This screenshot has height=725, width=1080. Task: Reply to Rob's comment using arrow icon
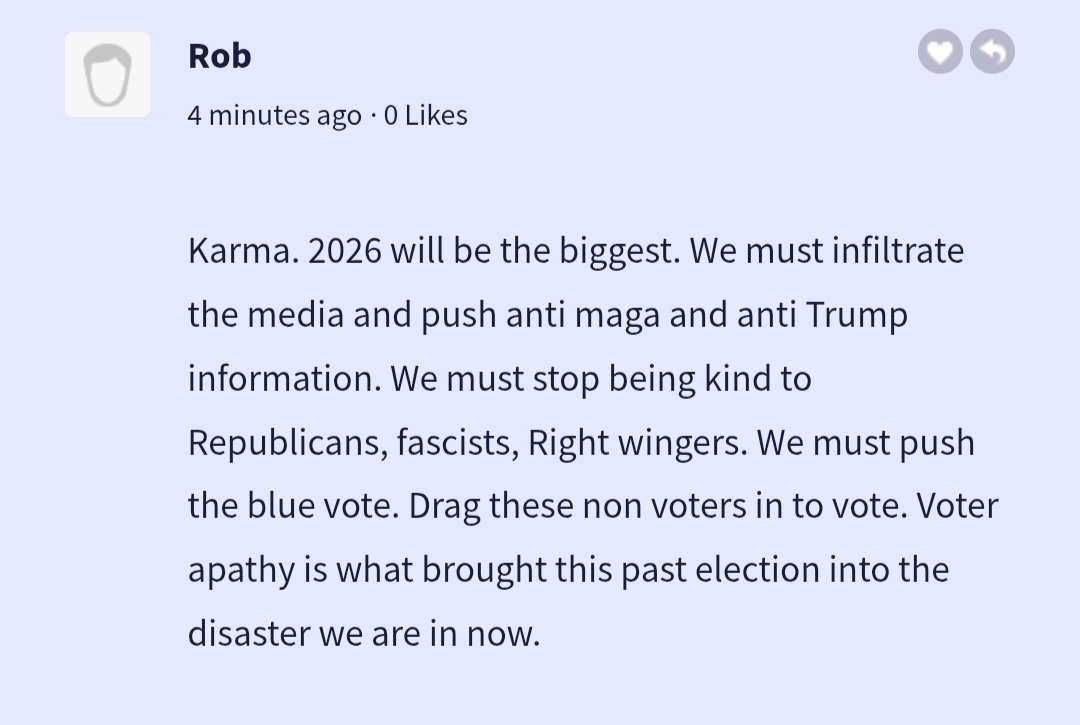pos(992,52)
